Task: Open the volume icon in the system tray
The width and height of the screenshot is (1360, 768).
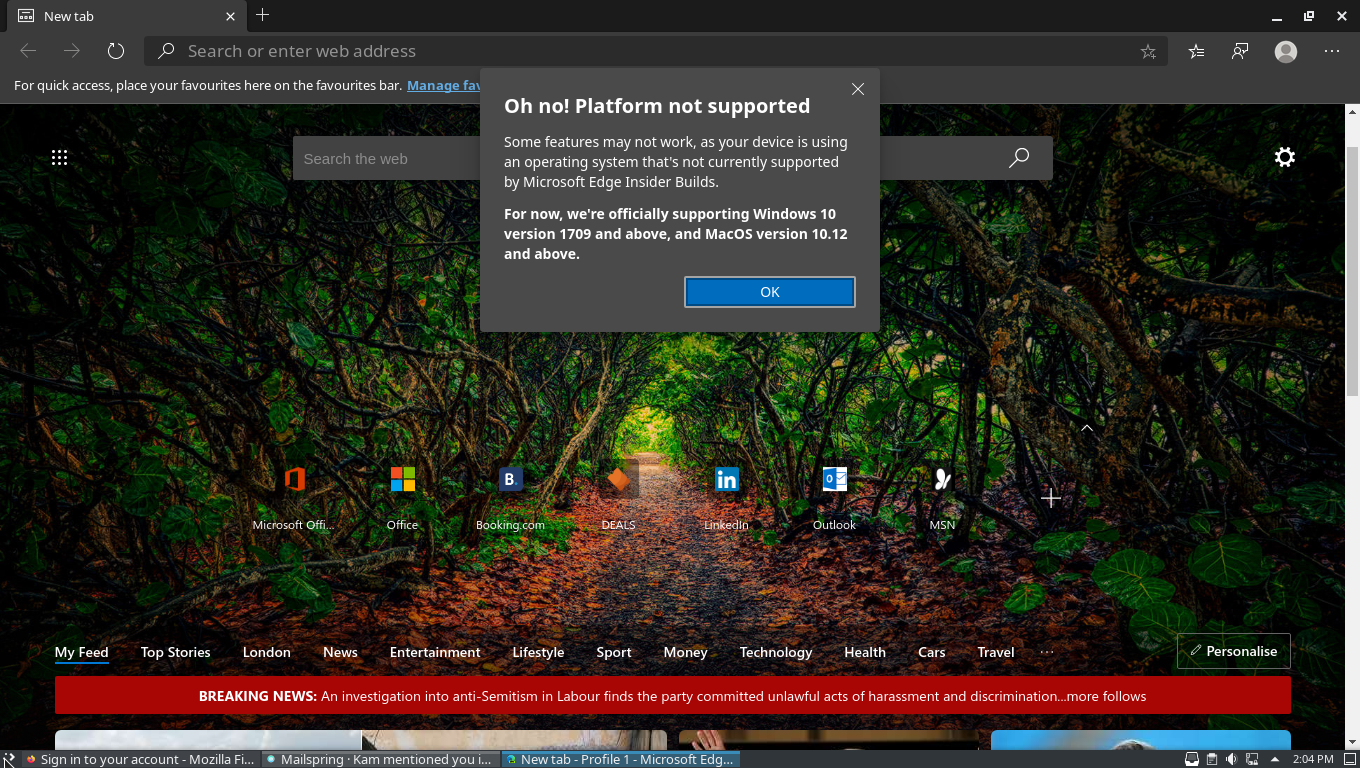Action: [x=1231, y=759]
